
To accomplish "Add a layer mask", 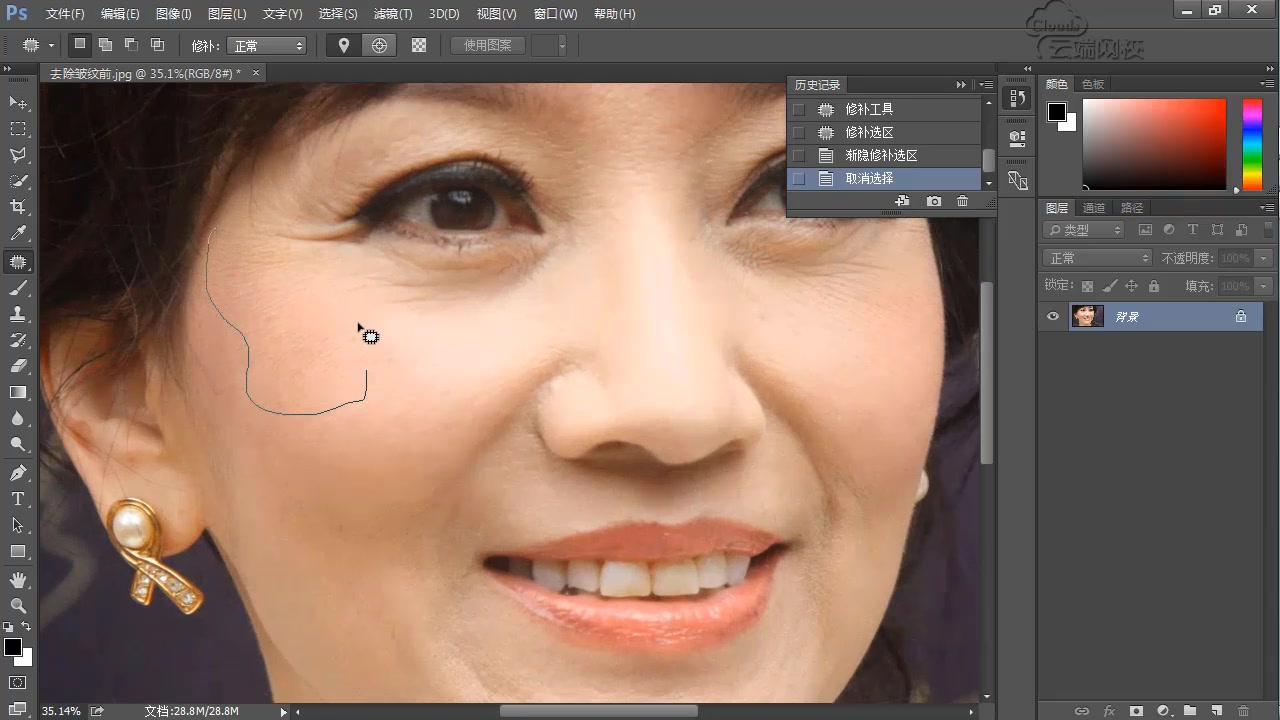I will (1136, 711).
